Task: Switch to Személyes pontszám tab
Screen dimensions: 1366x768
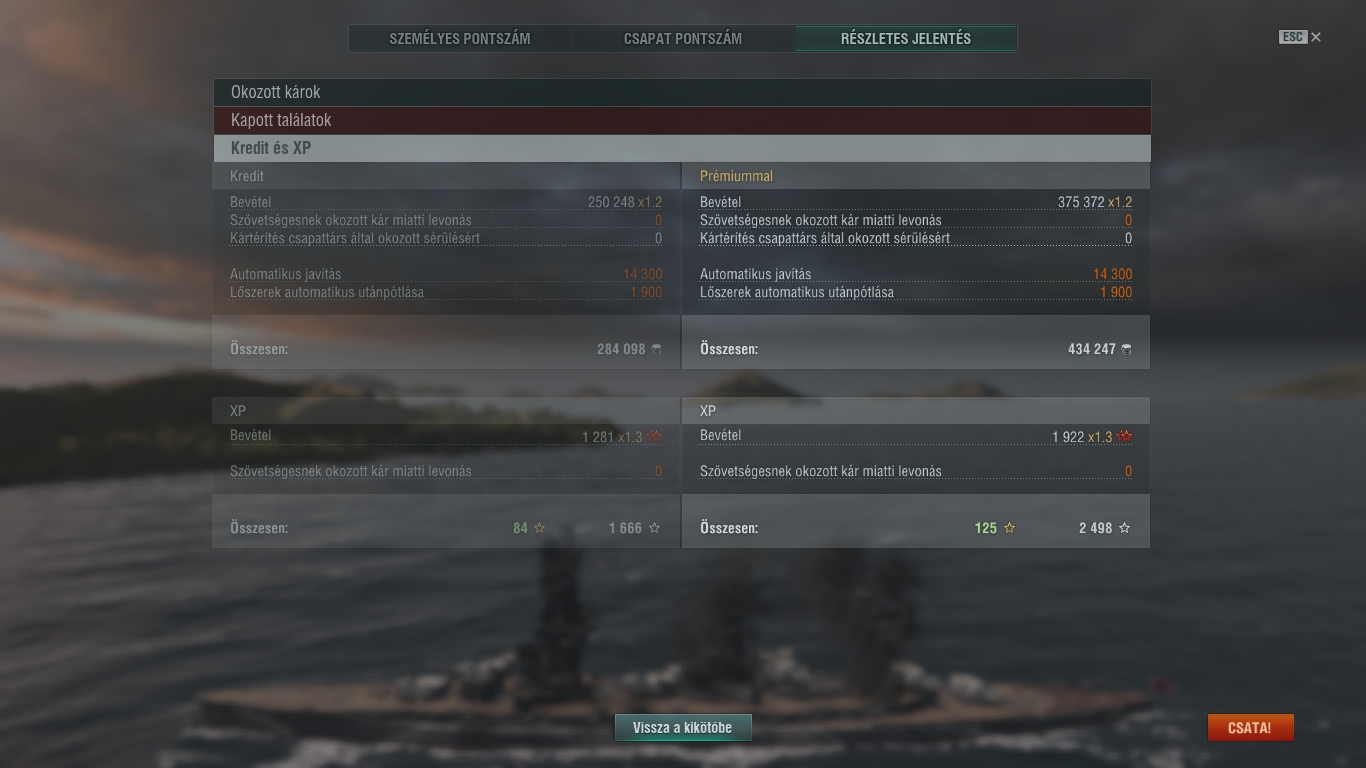Action: 460,39
